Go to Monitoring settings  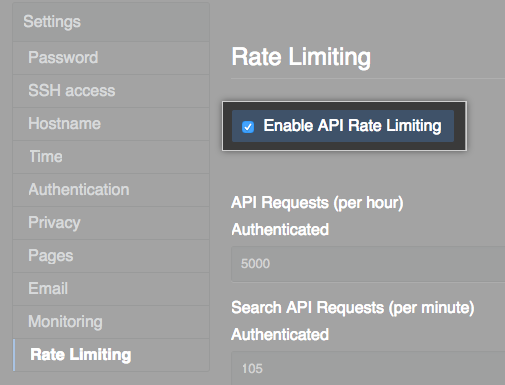111,322
